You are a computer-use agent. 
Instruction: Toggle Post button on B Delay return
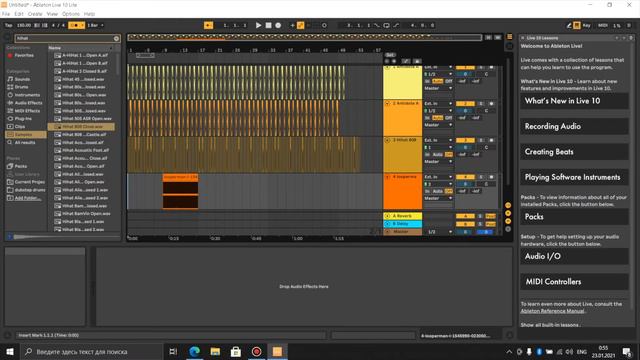click(x=490, y=224)
